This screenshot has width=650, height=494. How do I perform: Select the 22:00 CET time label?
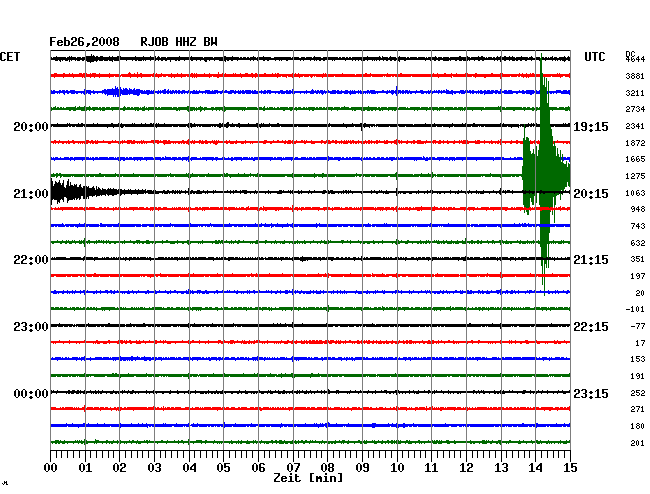click(31, 260)
